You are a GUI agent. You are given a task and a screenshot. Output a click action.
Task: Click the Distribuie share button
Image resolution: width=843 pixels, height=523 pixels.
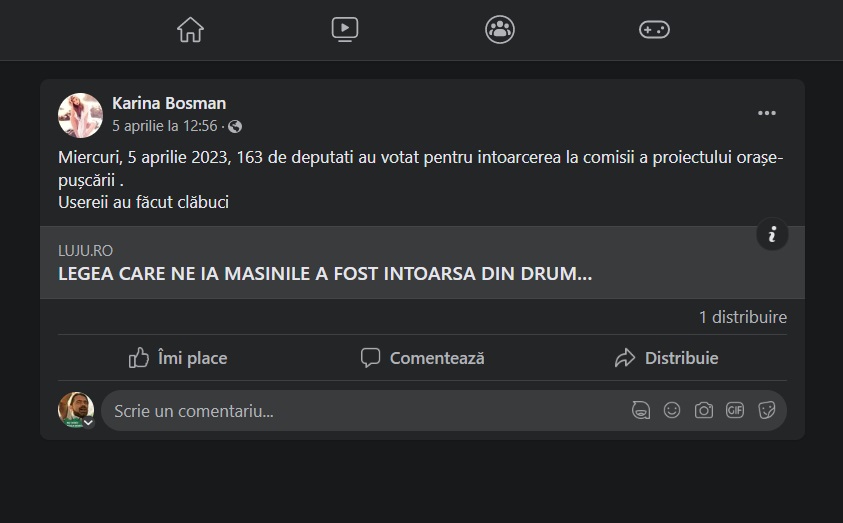click(666, 358)
